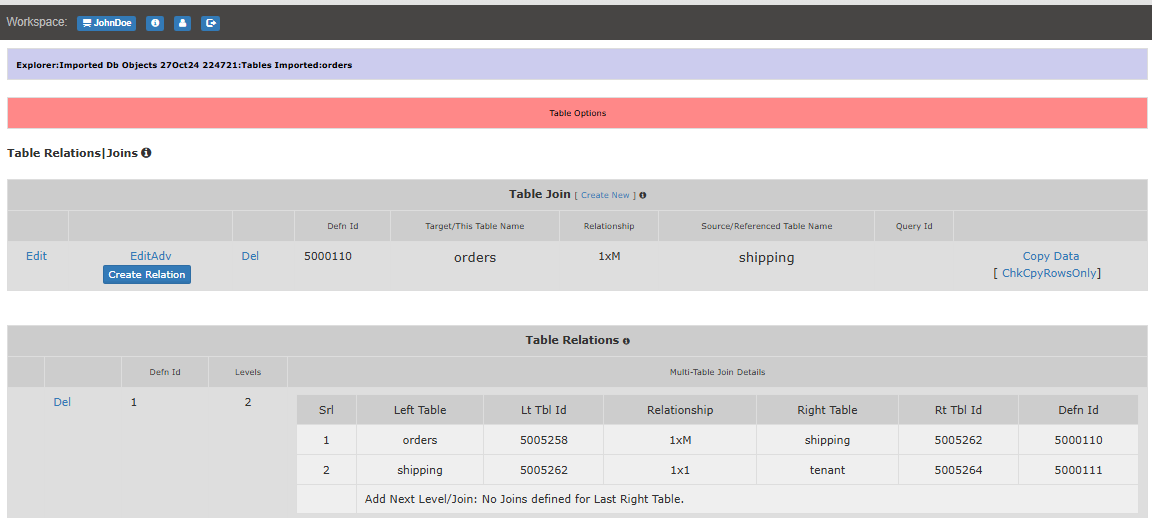The height and width of the screenshot is (518, 1152).
Task: Click the 1xM relationship in Table Join row
Action: pyautogui.click(x=611, y=256)
